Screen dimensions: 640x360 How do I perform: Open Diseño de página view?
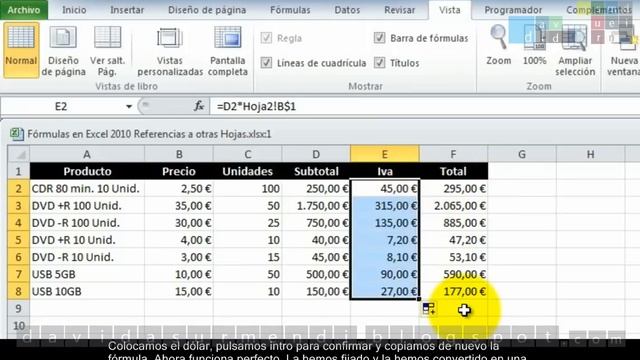63,51
